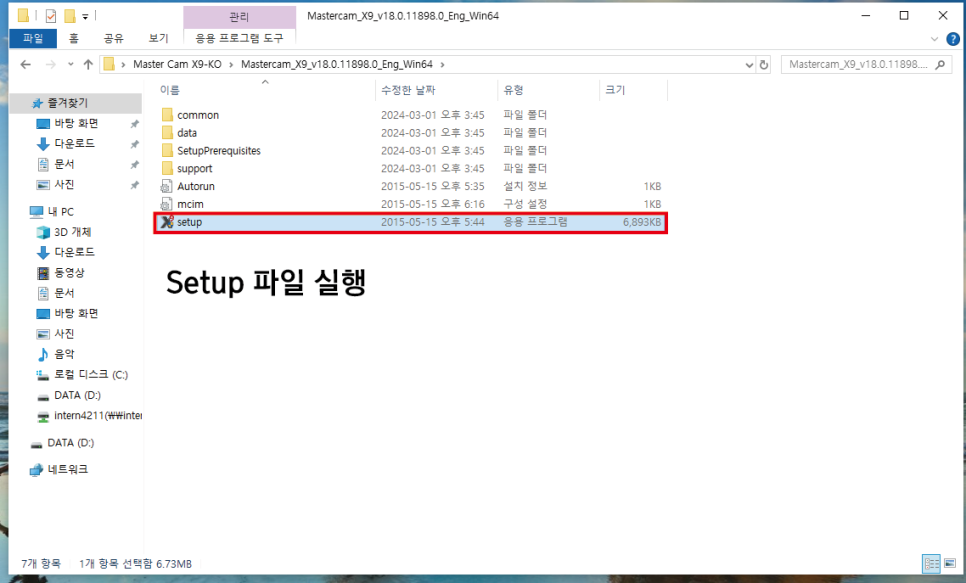This screenshot has width=966, height=583.
Task: Open the 홈 ribbon tab
Action: coord(74,38)
